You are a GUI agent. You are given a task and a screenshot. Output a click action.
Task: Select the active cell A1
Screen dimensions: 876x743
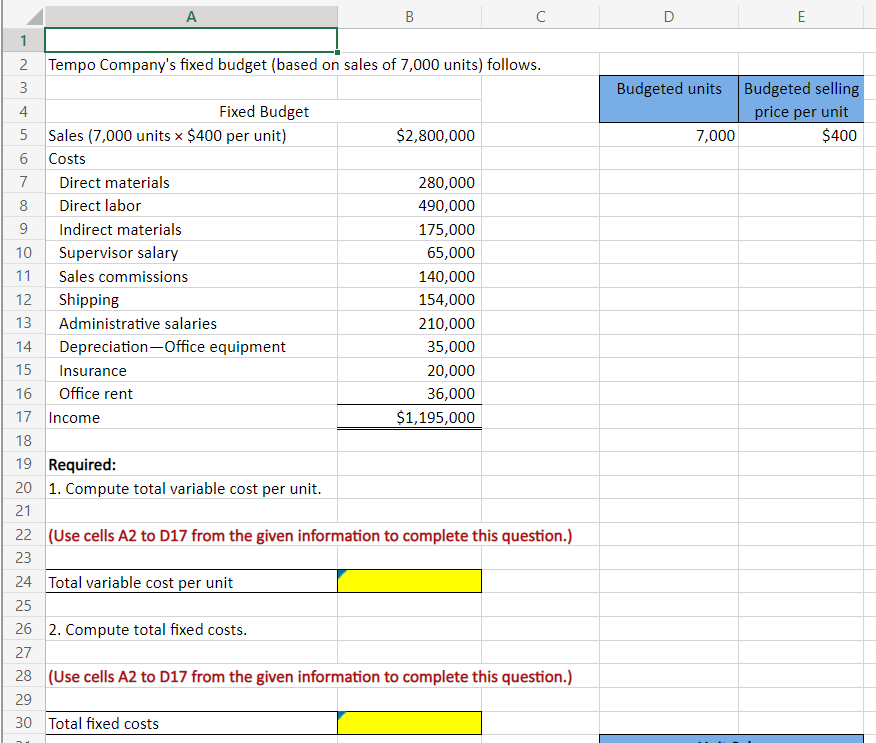(190, 40)
